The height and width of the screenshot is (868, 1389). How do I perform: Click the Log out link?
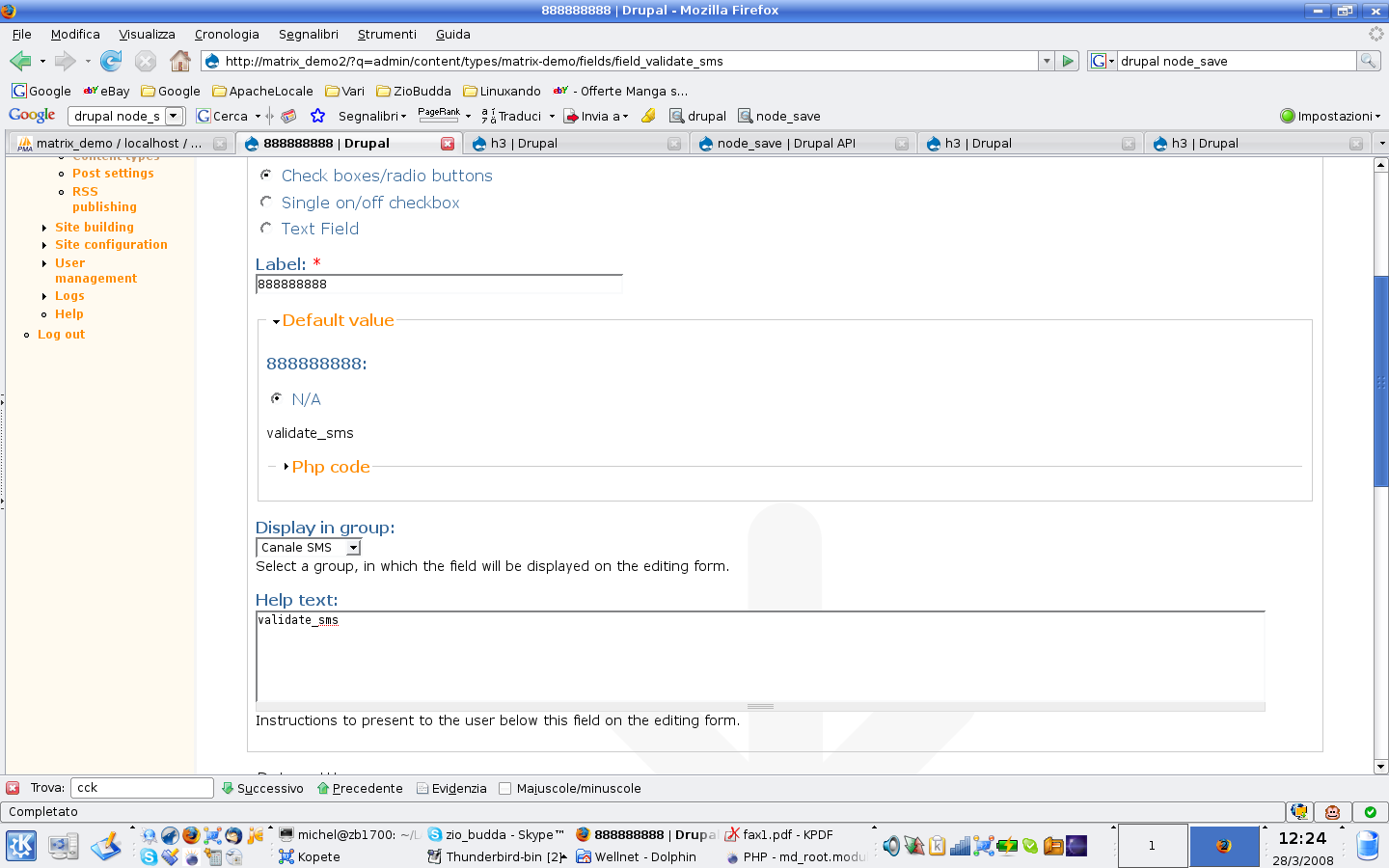point(61,334)
